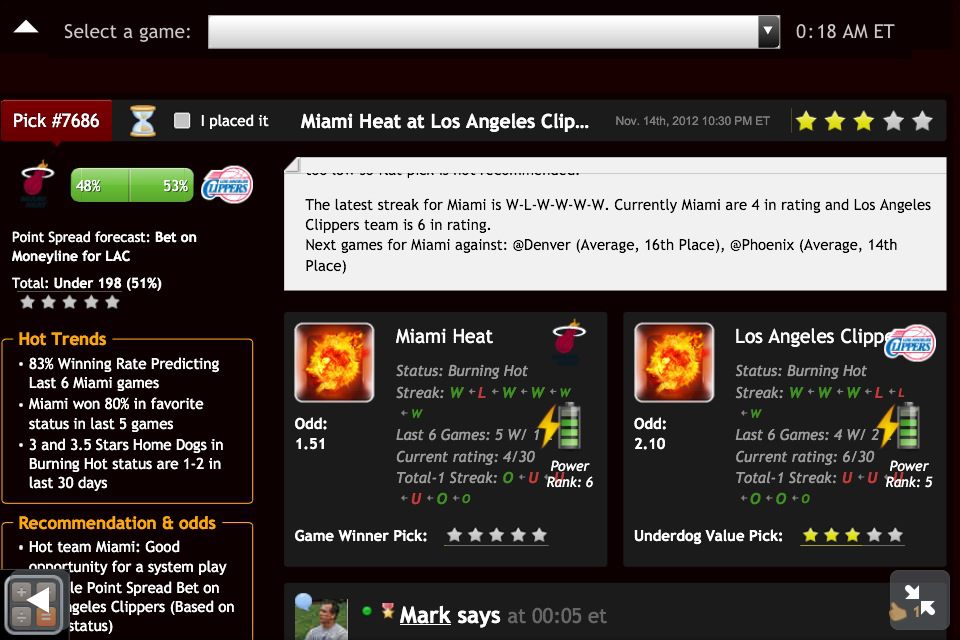This screenshot has height=640, width=960.
Task: Open the Miami Heat at Los Angeles Clip... title
Action: pos(444,121)
